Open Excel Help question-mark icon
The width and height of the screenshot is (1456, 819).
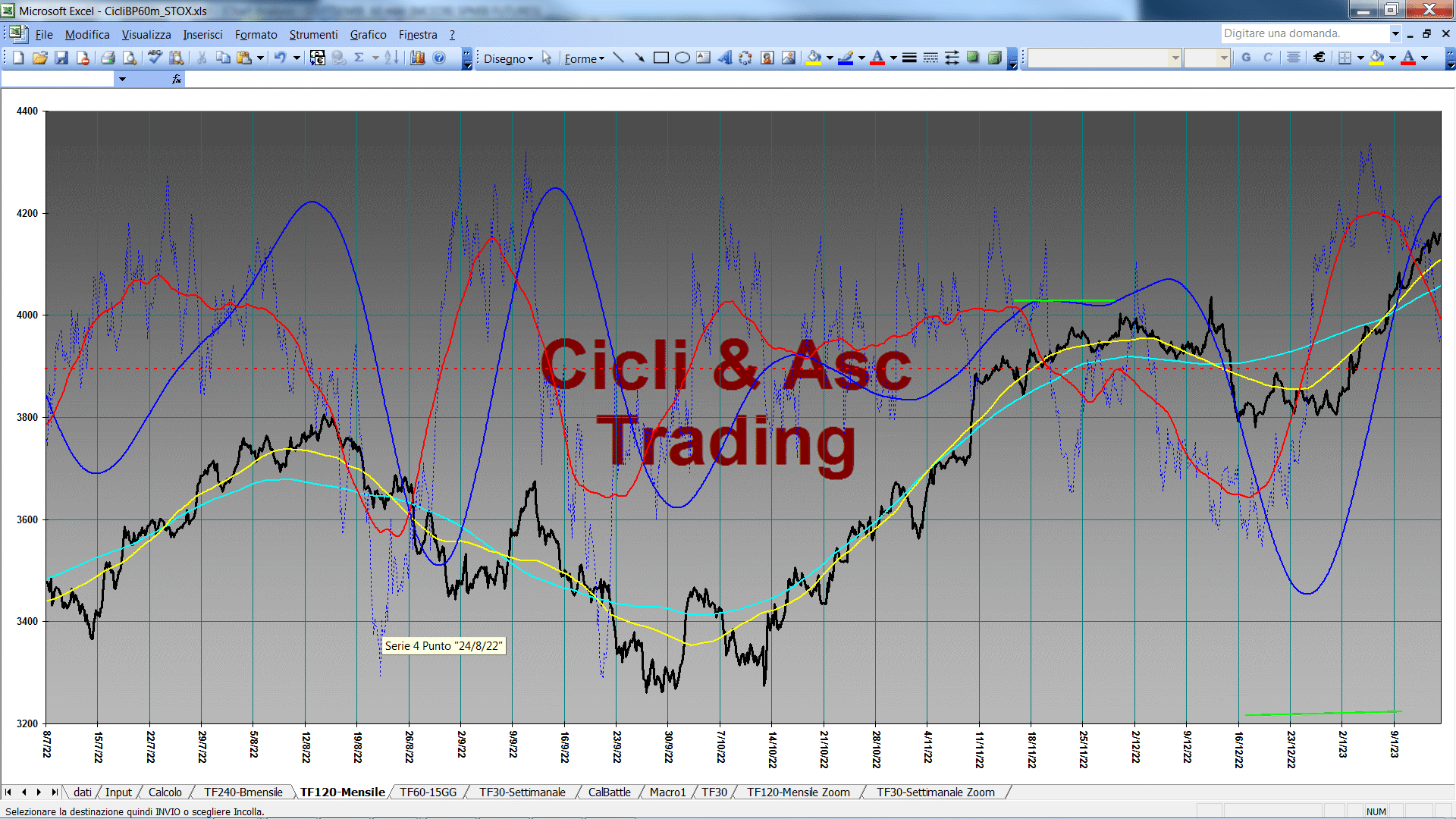(439, 58)
